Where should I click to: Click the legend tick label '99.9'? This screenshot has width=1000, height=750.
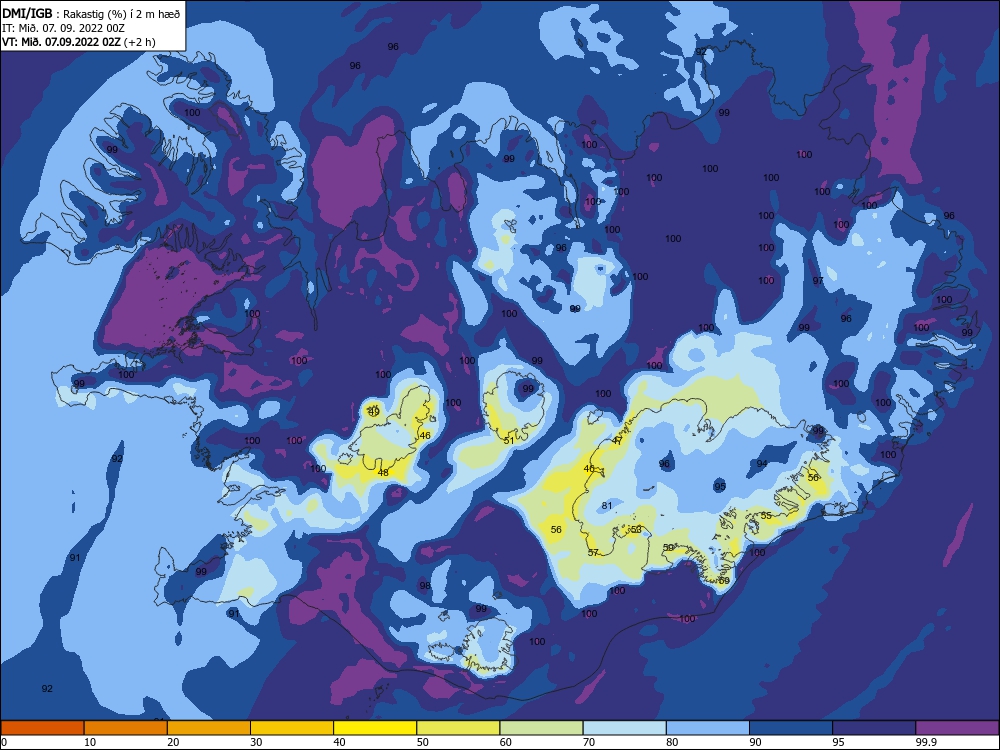point(925,742)
